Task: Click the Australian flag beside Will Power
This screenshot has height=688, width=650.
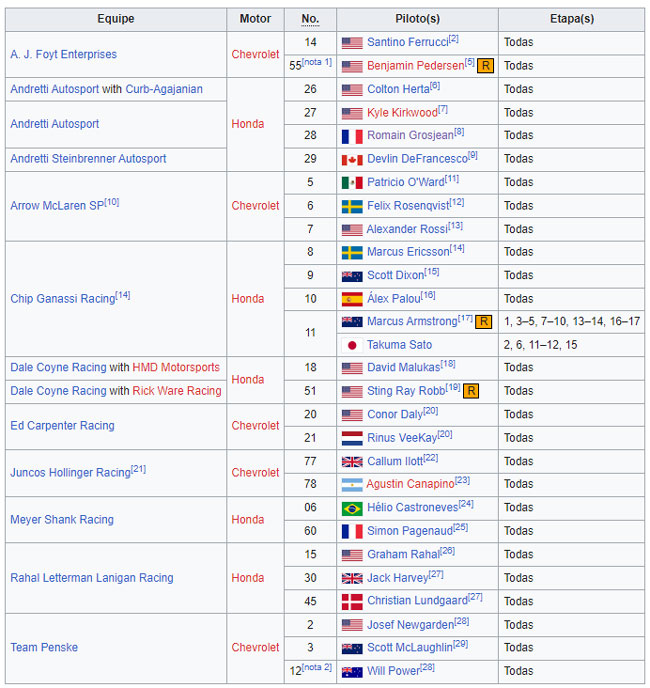Action: [352, 672]
